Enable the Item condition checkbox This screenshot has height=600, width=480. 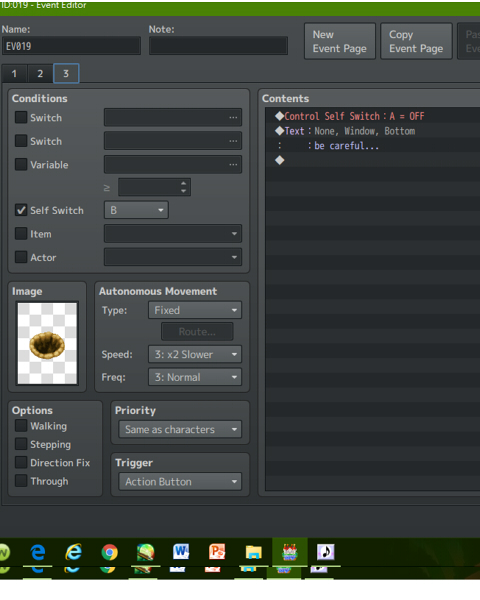coord(21,233)
